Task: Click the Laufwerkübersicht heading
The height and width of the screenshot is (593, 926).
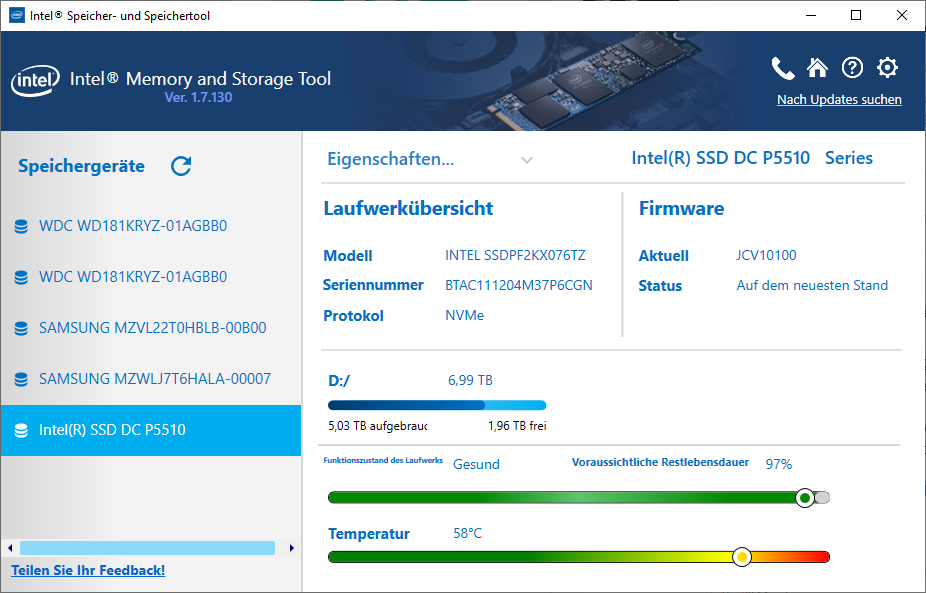Action: [408, 208]
